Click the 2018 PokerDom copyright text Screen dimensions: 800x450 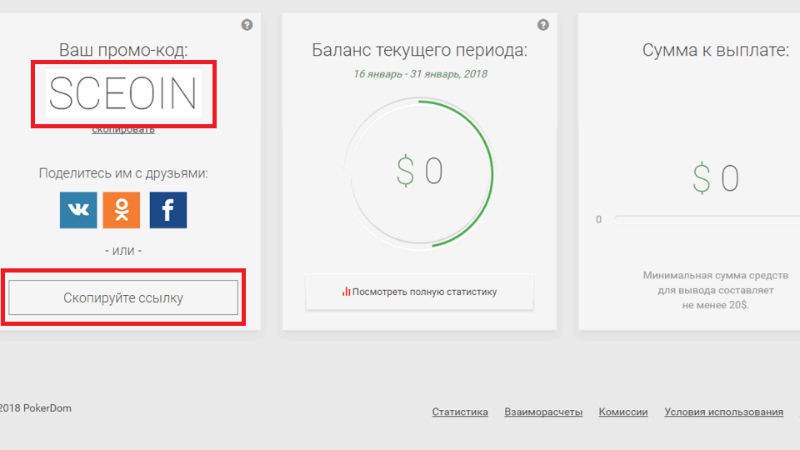click(36, 408)
